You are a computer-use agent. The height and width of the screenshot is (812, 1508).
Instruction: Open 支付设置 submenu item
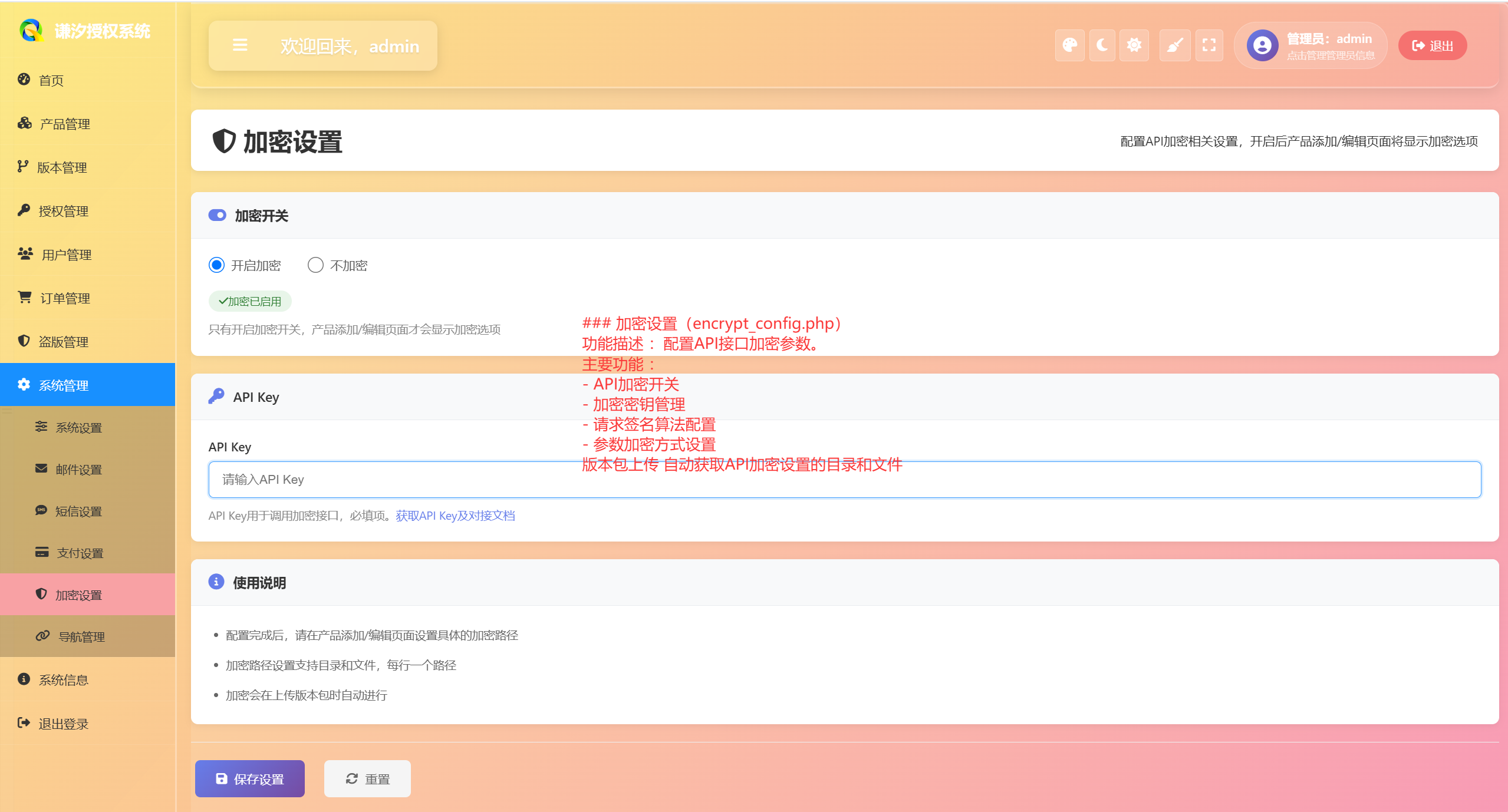coord(87,553)
